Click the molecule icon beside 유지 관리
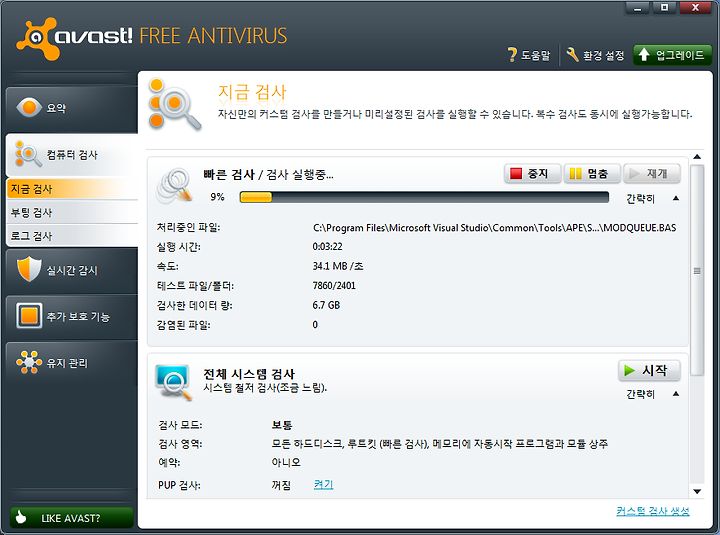This screenshot has width=720, height=535. tap(29, 362)
